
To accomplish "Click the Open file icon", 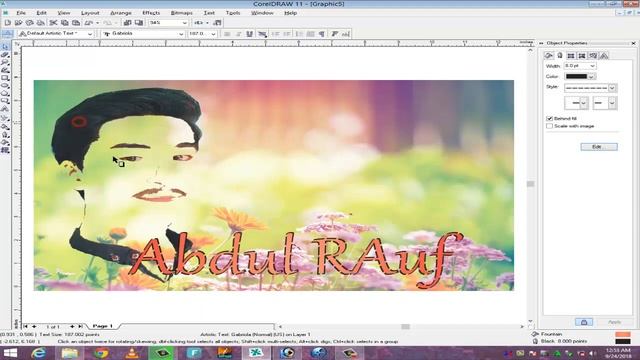I will click(18, 23).
